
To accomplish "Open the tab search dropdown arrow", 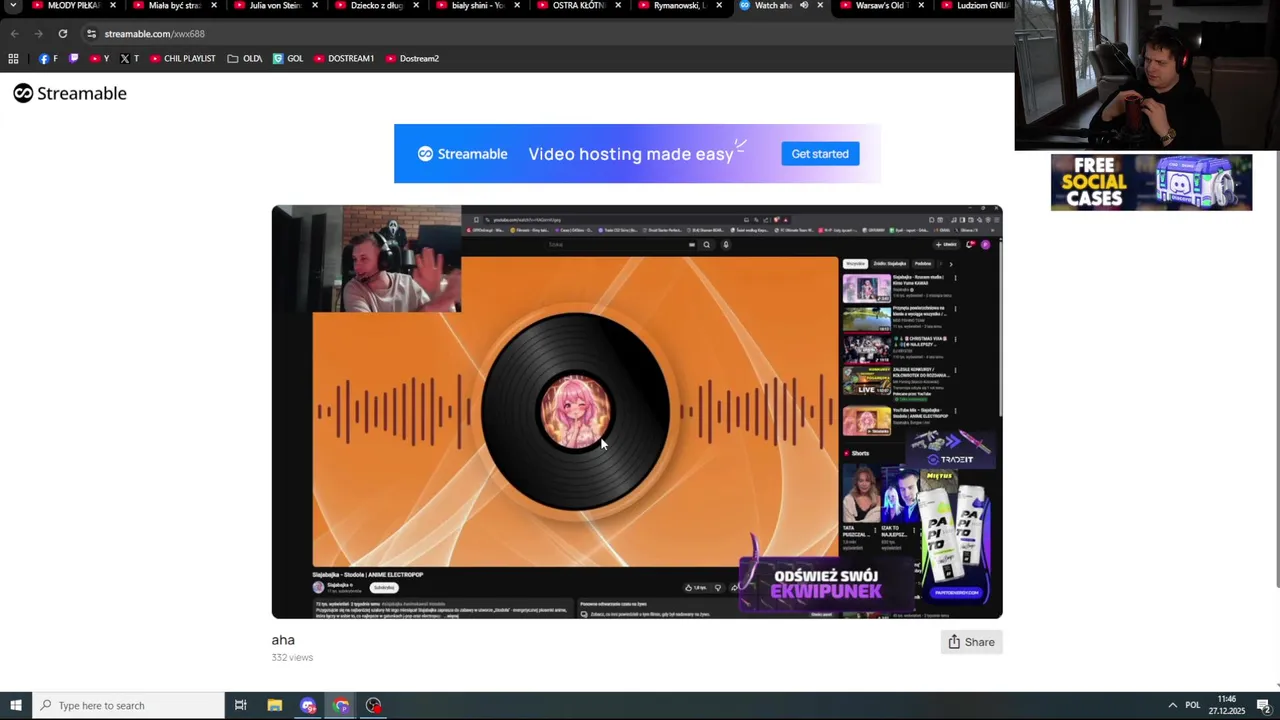I will (13, 6).
